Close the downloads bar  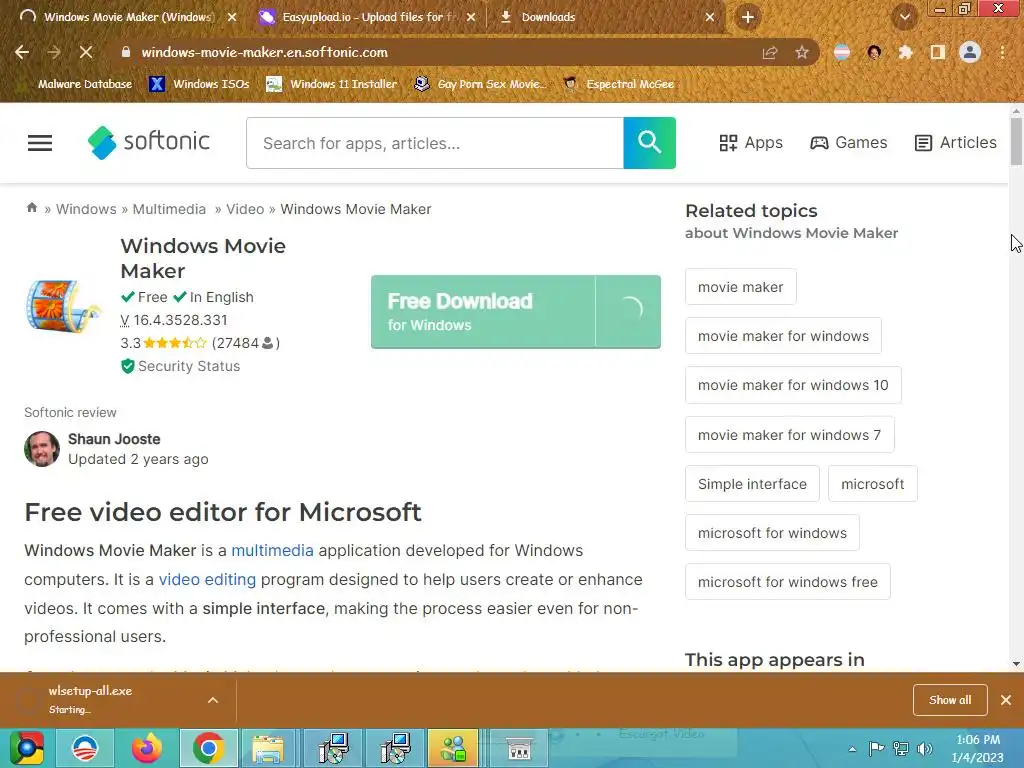[1006, 700]
